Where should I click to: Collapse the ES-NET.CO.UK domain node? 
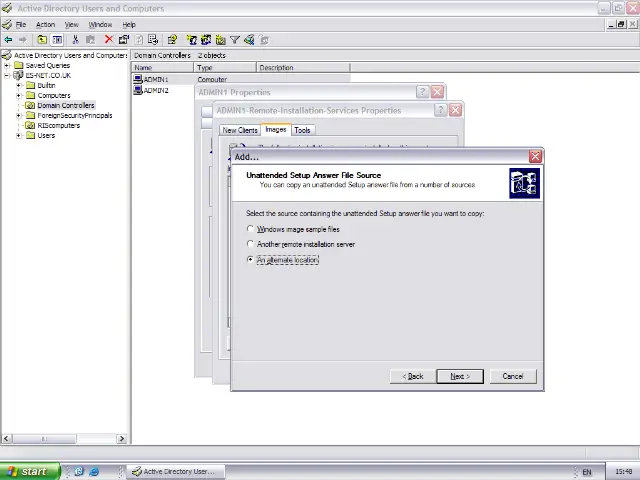pos(7,75)
